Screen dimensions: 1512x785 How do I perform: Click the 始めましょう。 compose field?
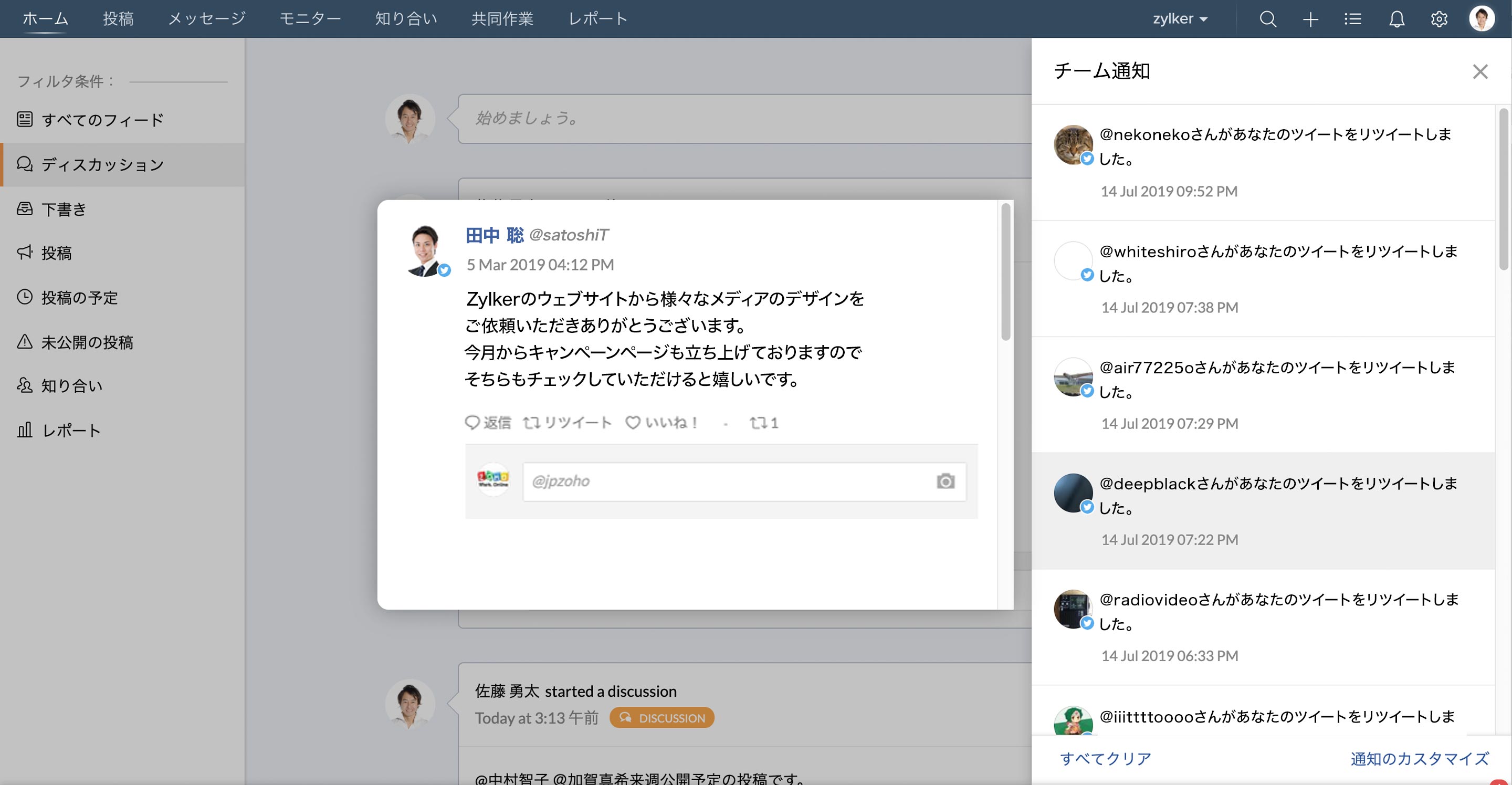point(744,119)
